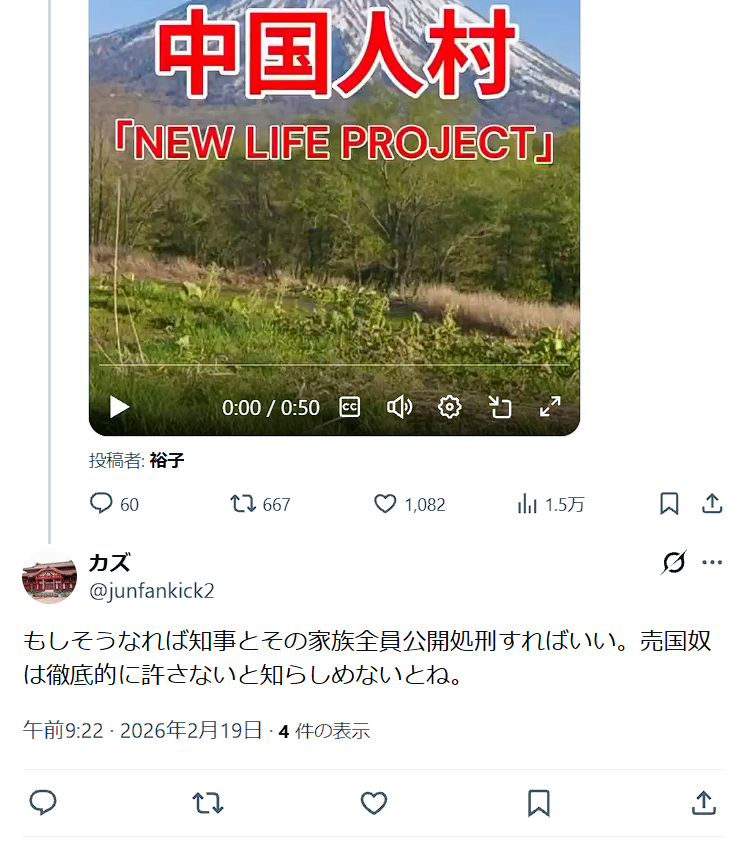Open the video poster 裕子 link

[x=167, y=460]
